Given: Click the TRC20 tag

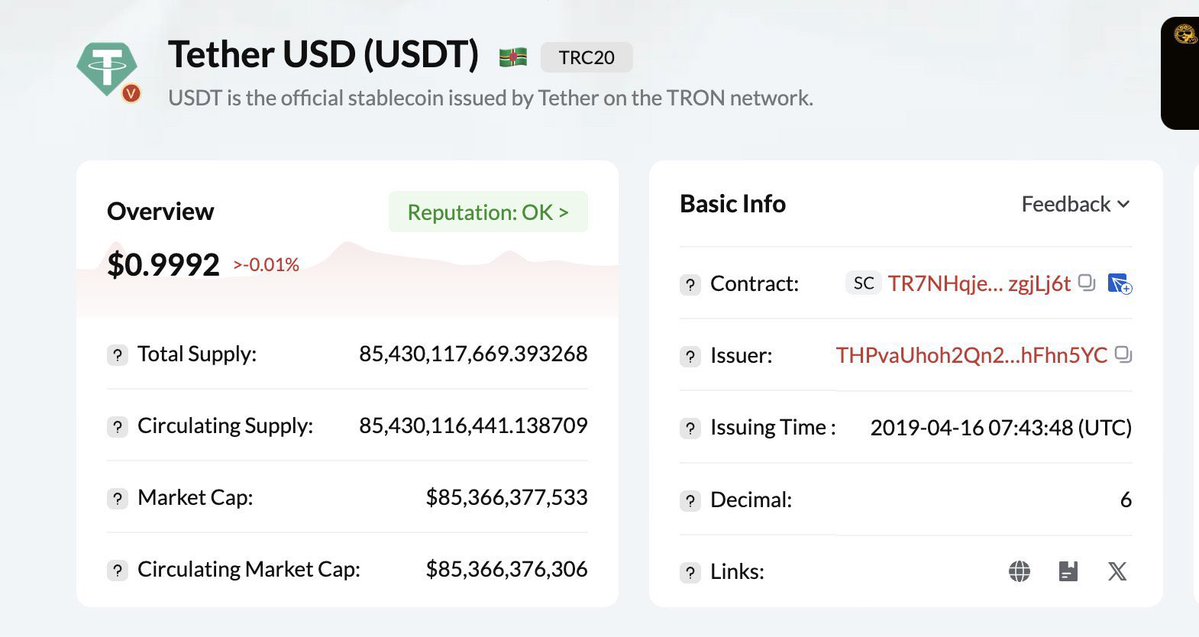Looking at the screenshot, I should coord(586,57).
